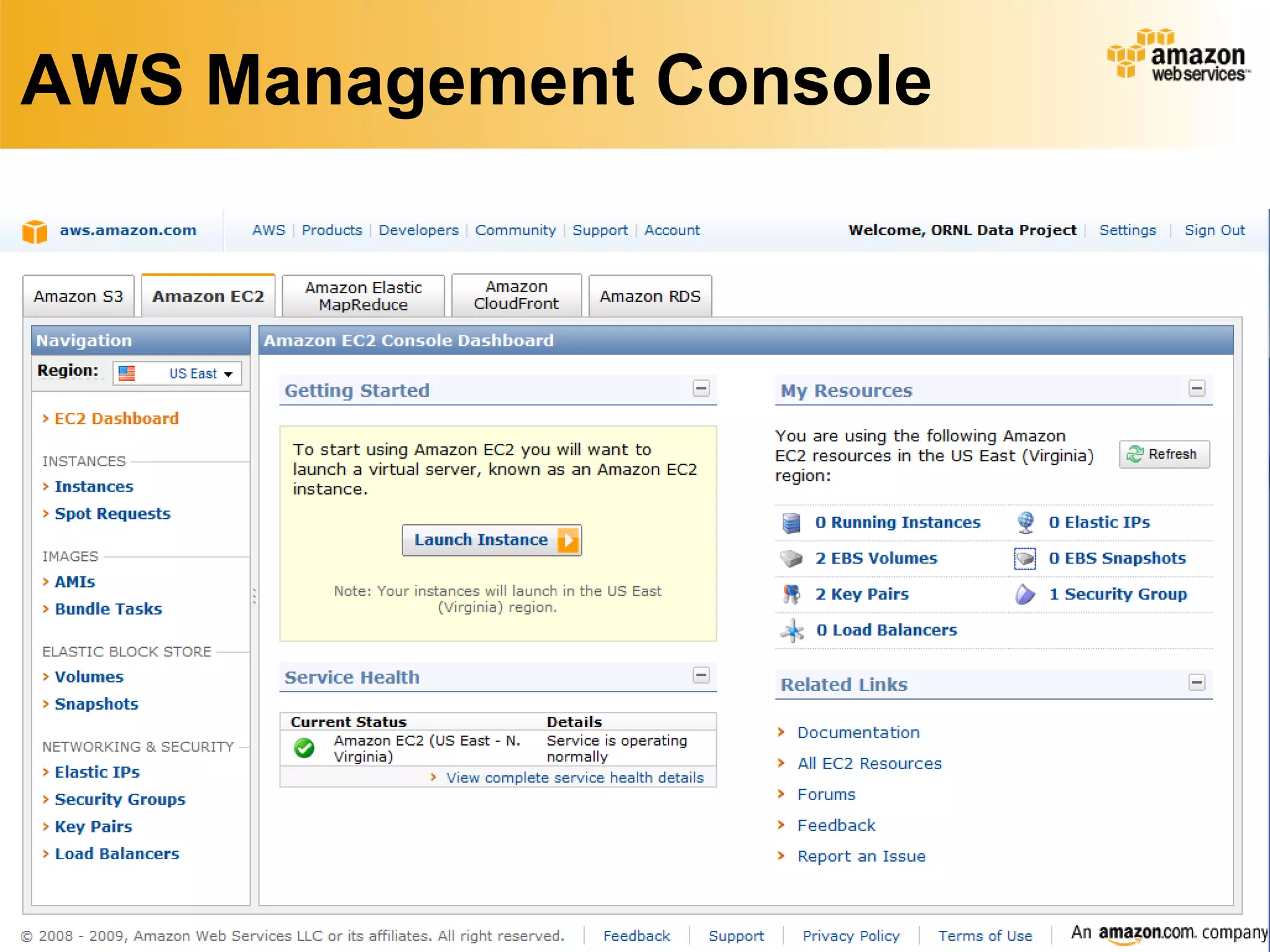1270x952 pixels.
Task: Click Report an Issue link
Action: tap(861, 857)
